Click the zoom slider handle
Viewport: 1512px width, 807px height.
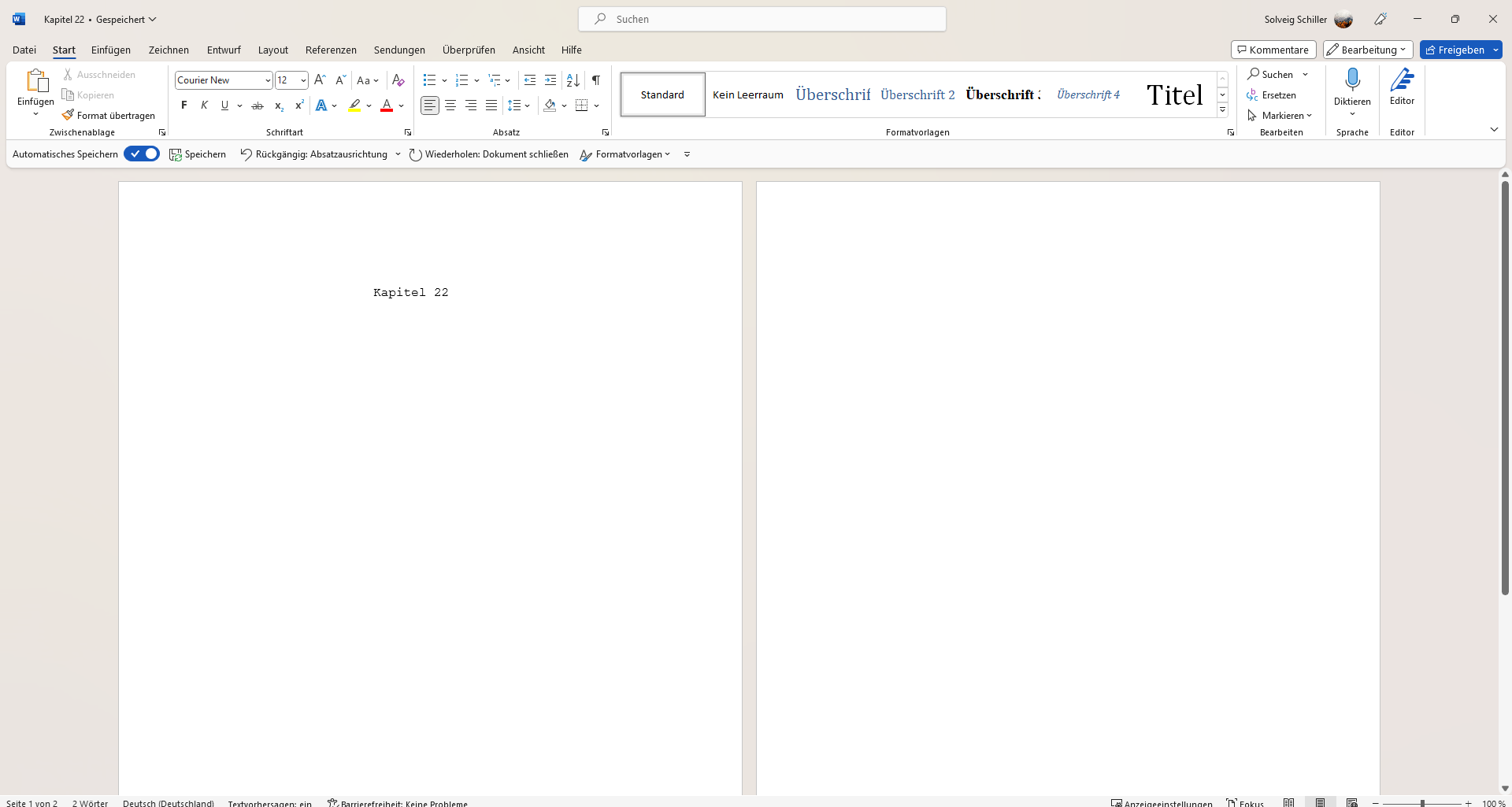tap(1422, 803)
